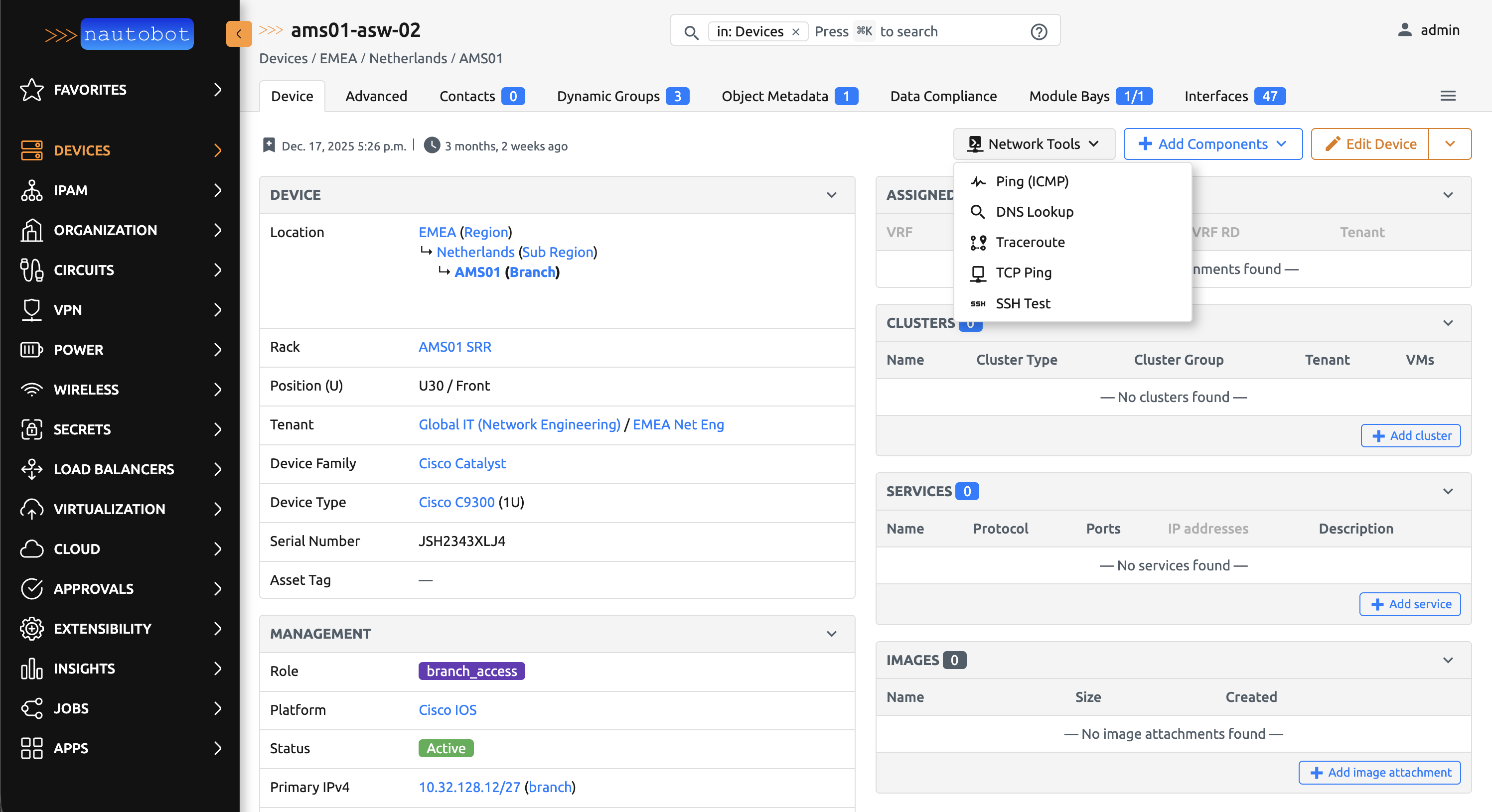Collapse the Device panel
Viewport: 1492px width, 812px height.
(831, 195)
